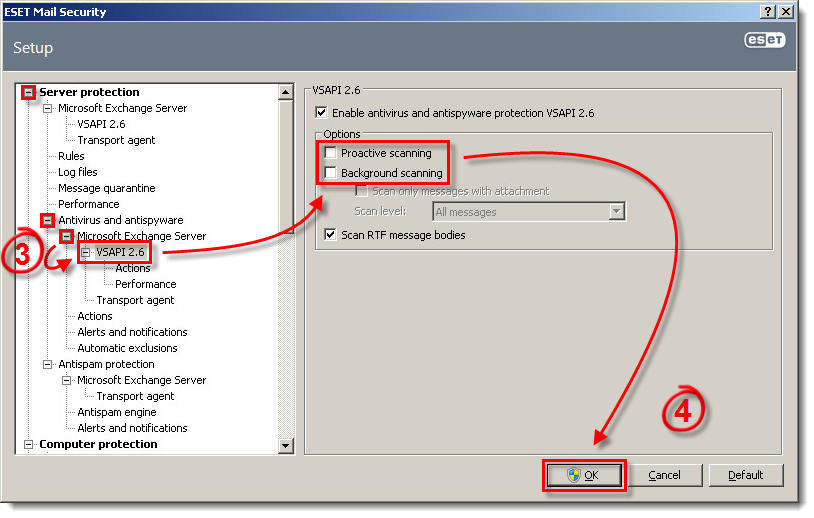Collapse Microsoft Exchange Server under Antivirus and antispyware

click(66, 237)
